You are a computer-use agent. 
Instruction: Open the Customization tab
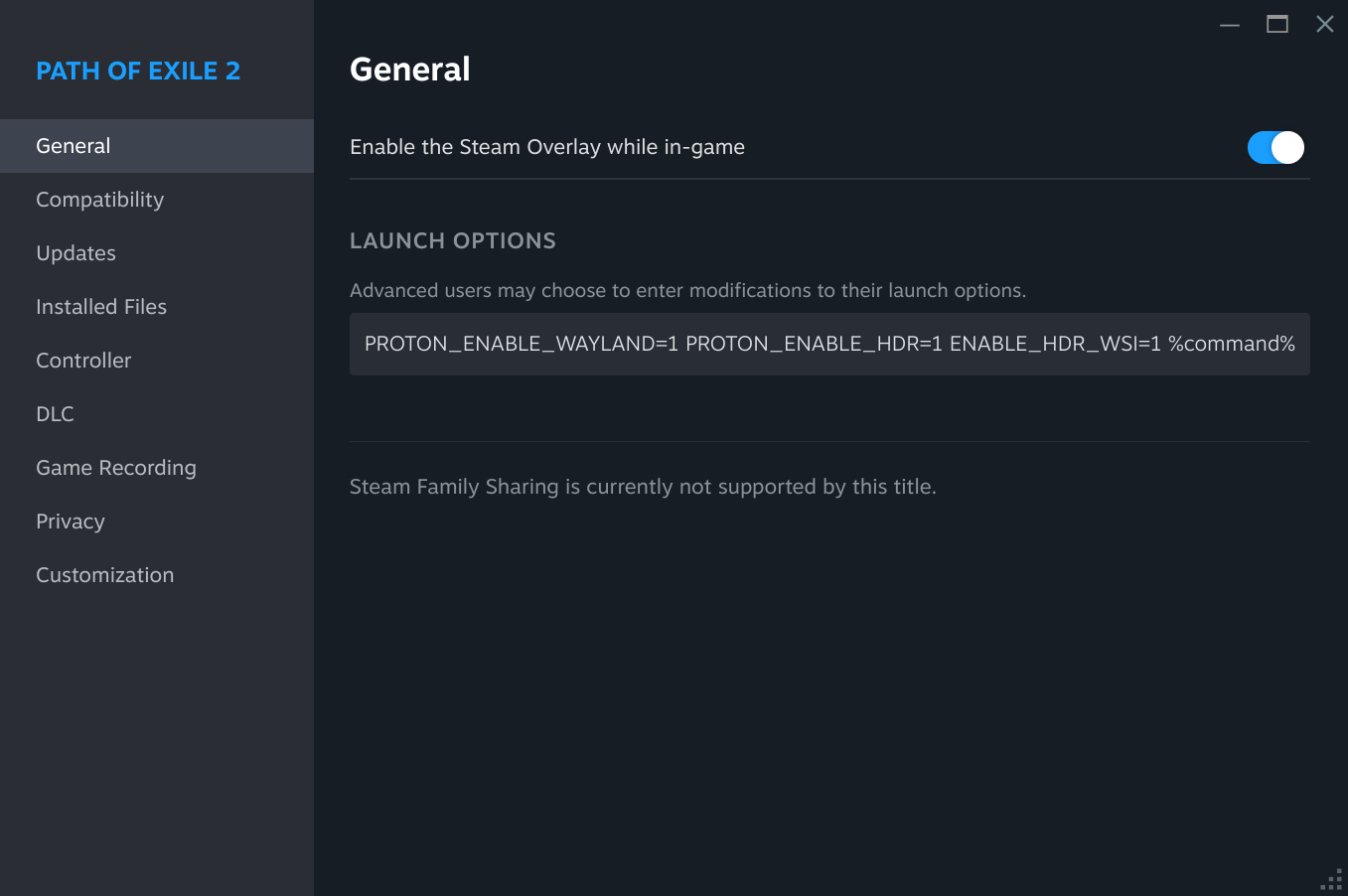[104, 575]
